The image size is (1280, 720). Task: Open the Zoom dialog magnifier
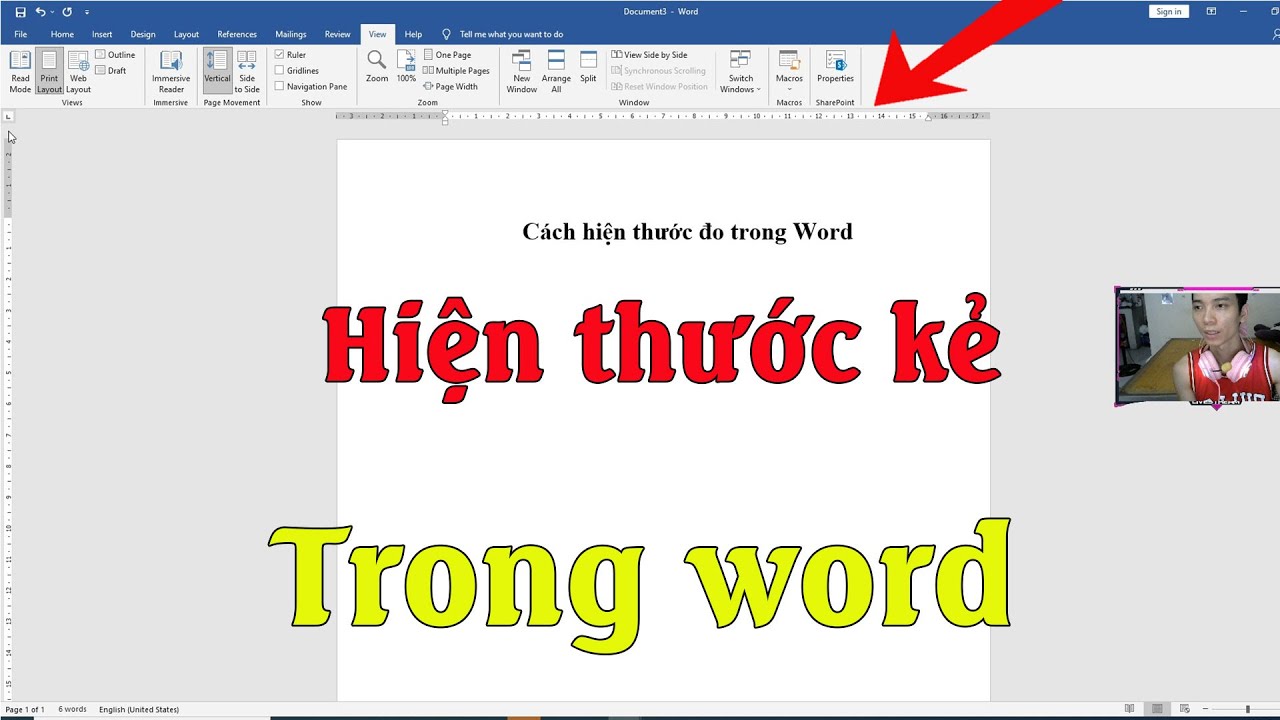click(x=377, y=67)
